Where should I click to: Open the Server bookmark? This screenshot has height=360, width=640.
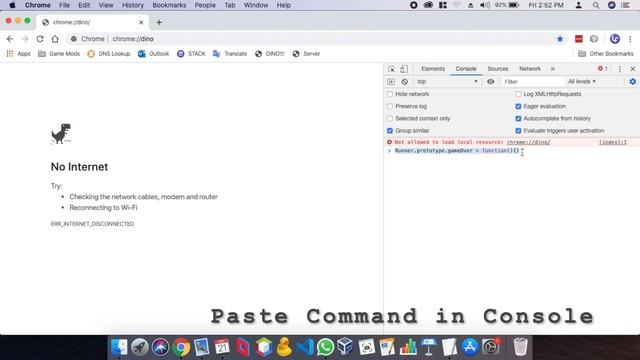point(306,54)
